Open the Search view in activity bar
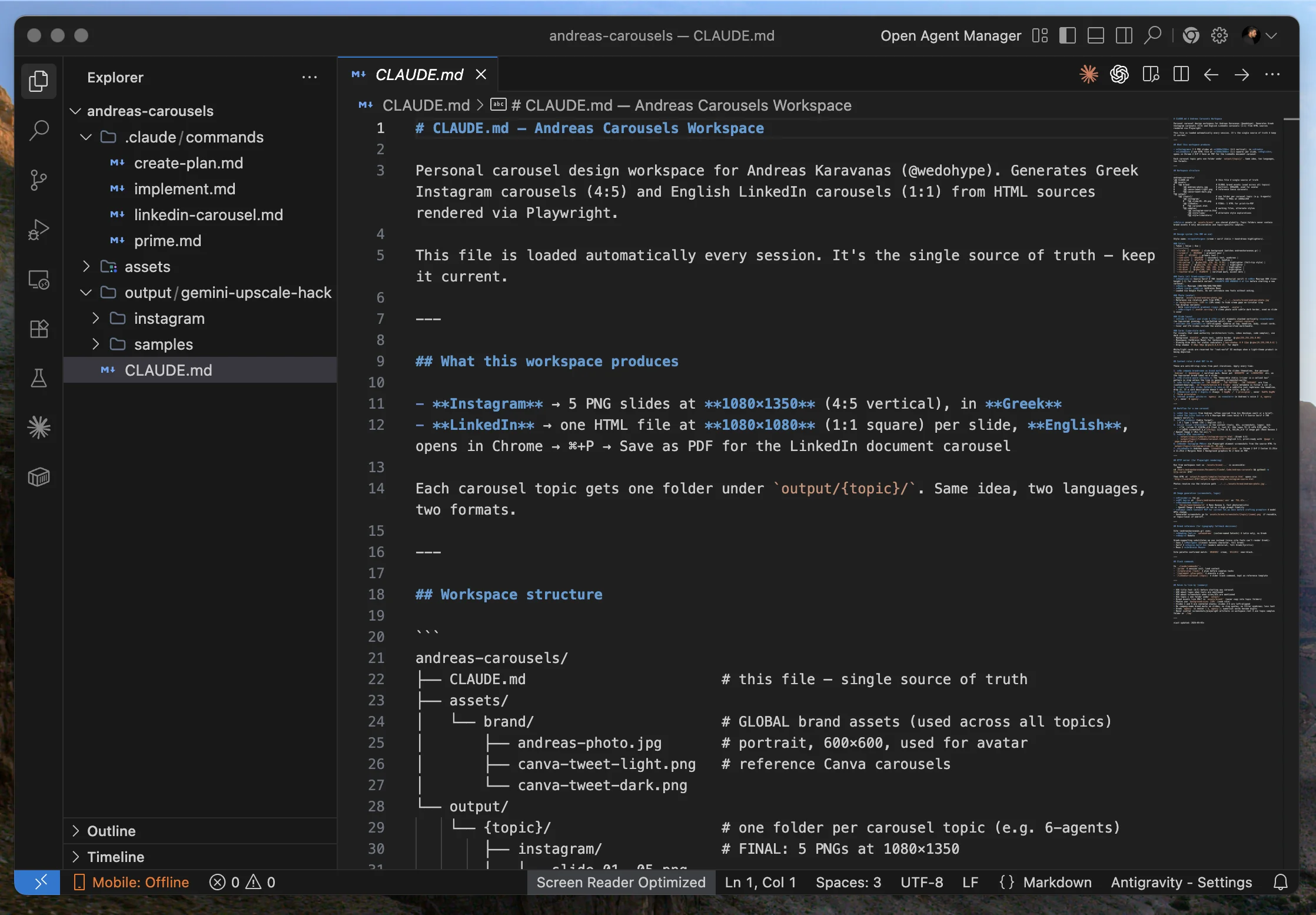The image size is (1316, 915). pos(39,130)
